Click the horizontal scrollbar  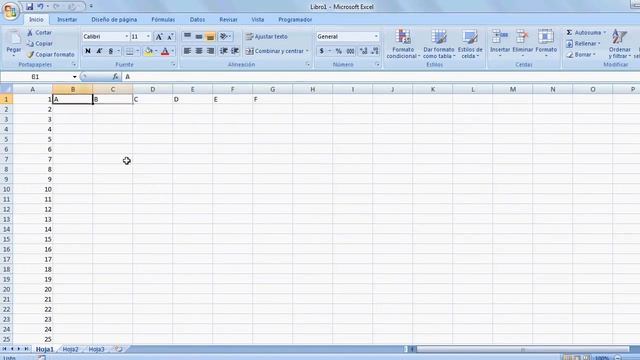[522, 349]
